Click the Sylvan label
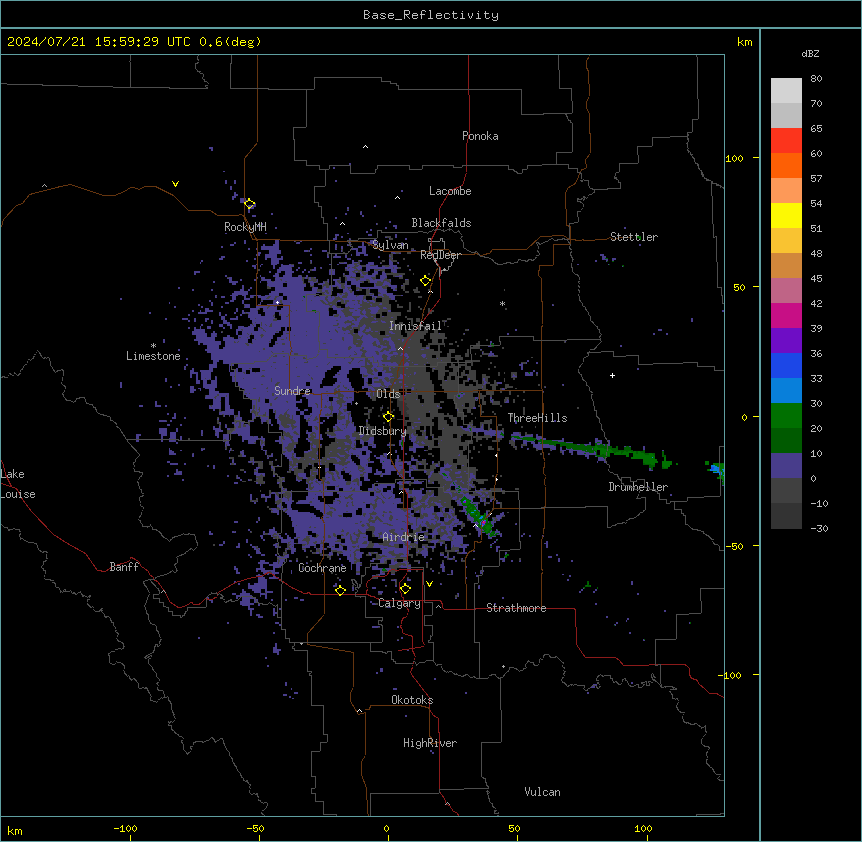This screenshot has height=842, width=862. [x=390, y=245]
